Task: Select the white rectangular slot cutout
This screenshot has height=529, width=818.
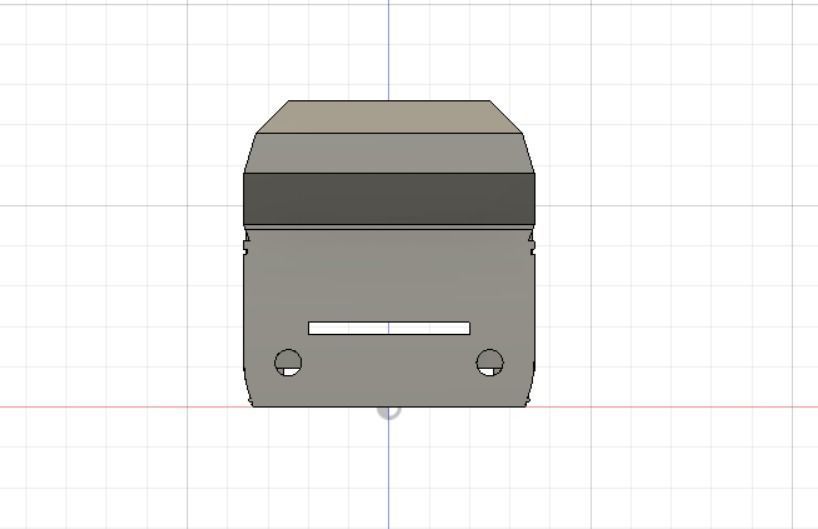Action: click(389, 328)
